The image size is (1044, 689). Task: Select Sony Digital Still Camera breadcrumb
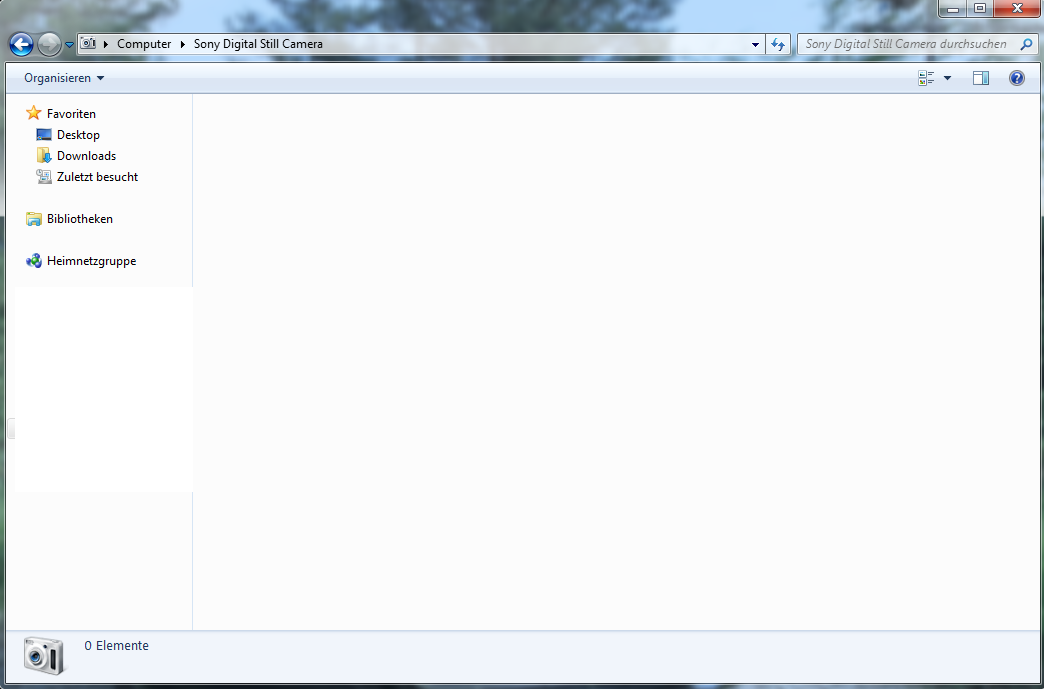pyautogui.click(x=258, y=44)
